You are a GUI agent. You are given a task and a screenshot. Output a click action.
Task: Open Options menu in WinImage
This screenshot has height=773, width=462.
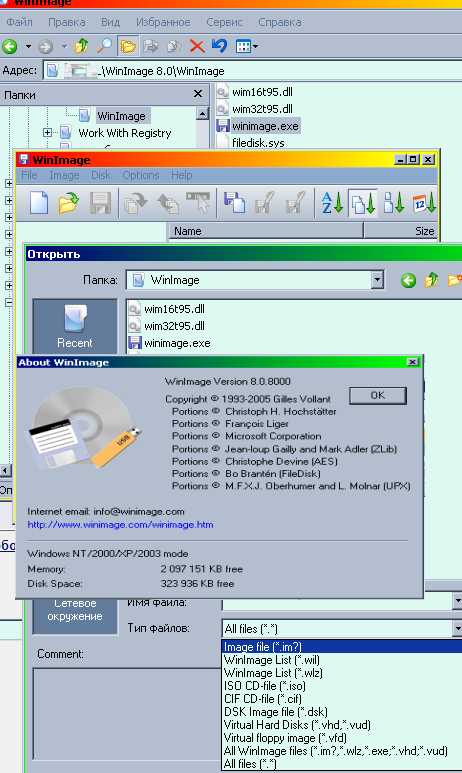(141, 176)
